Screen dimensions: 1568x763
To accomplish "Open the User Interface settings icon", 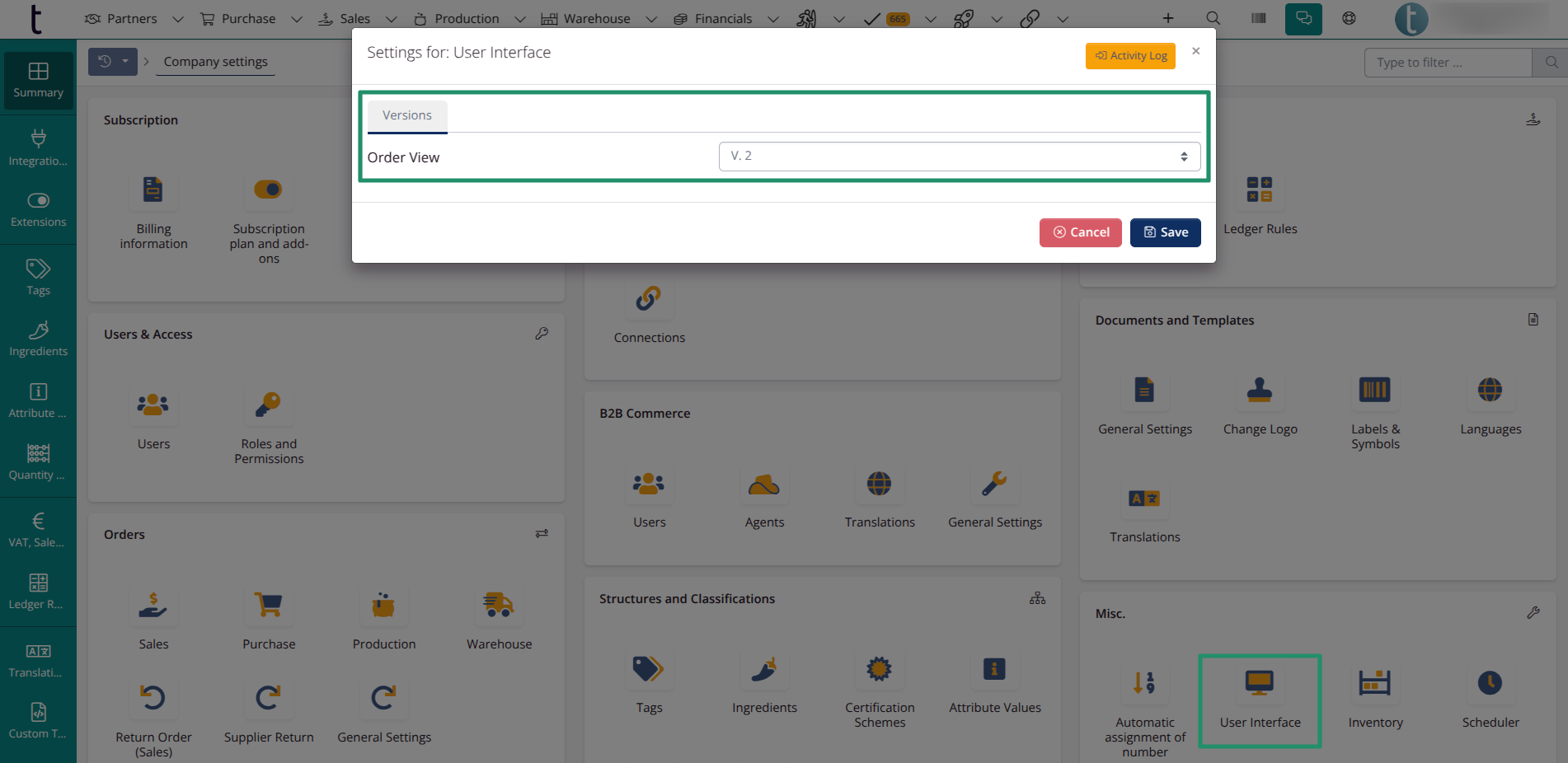I will [1259, 684].
